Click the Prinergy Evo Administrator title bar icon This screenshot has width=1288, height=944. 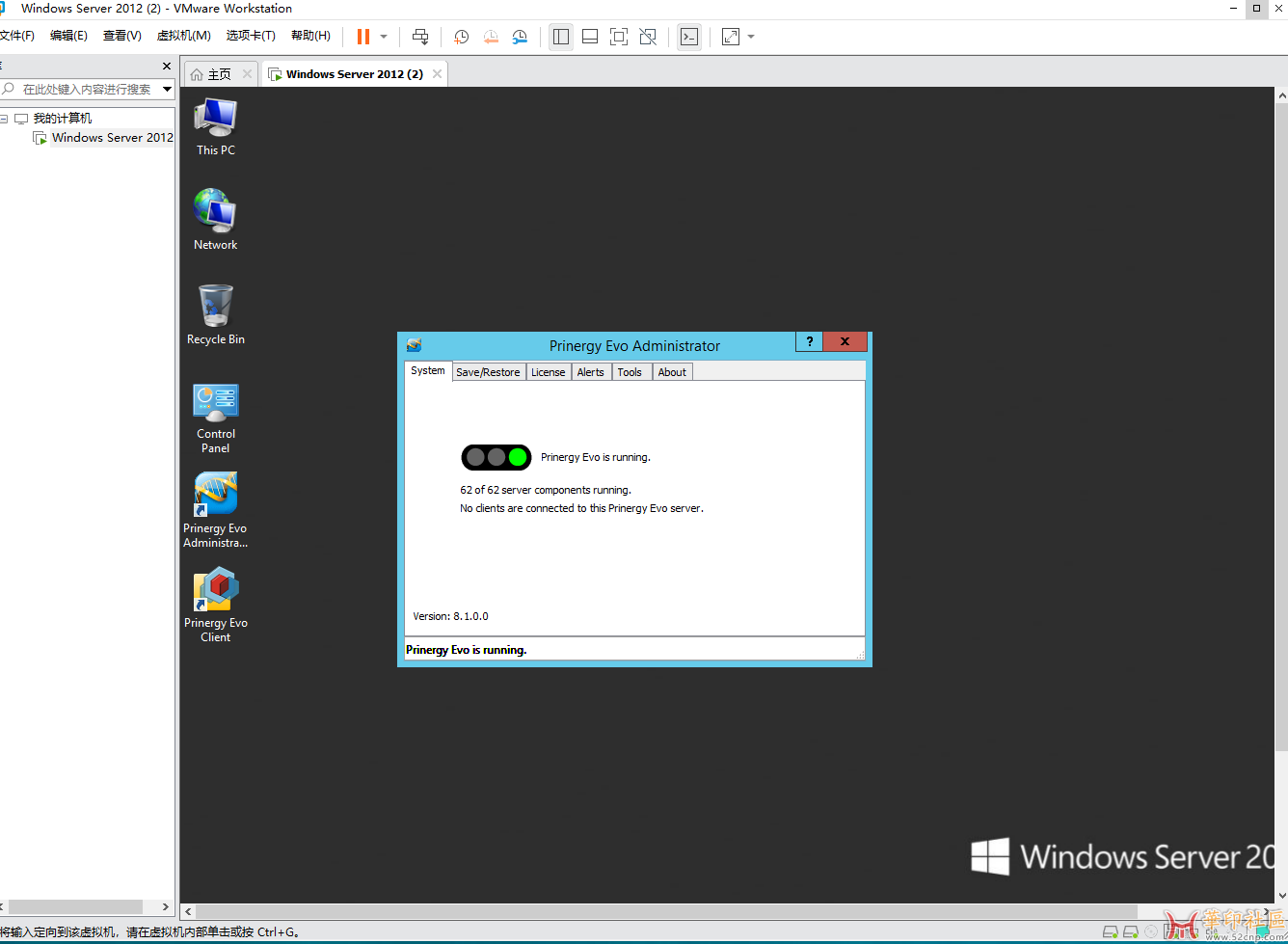pos(415,344)
